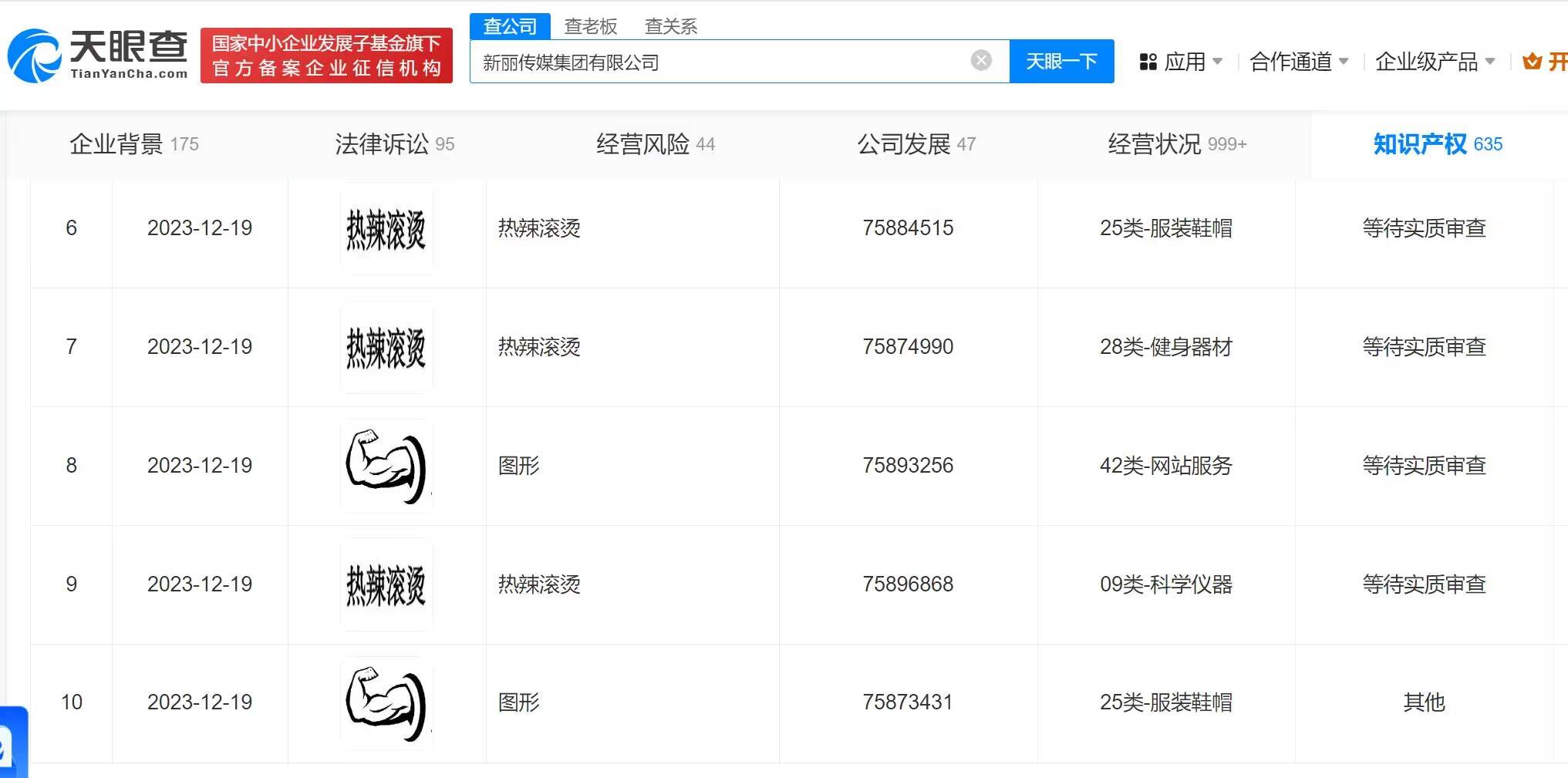
Task: Switch to the 查老板 search tab
Action: coord(591,26)
